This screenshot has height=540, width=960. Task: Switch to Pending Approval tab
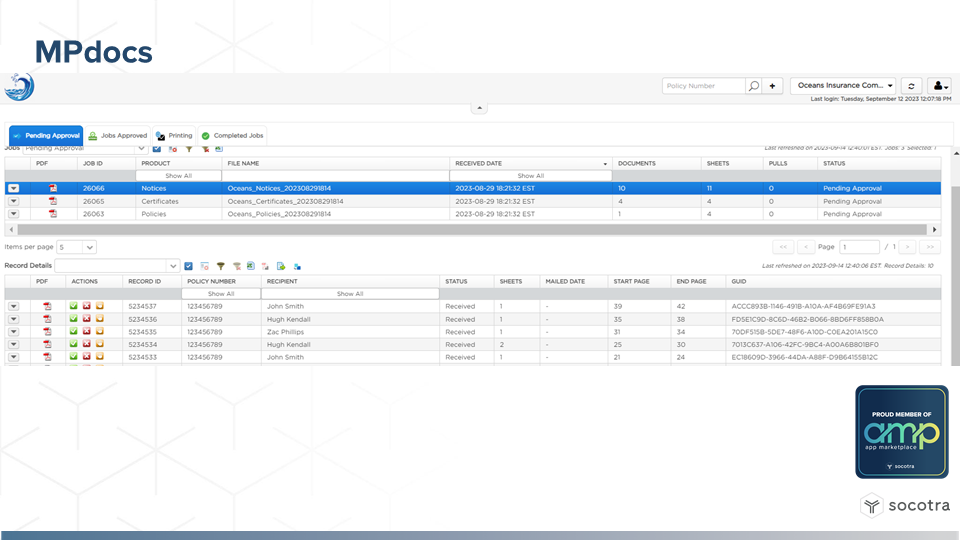point(46,135)
